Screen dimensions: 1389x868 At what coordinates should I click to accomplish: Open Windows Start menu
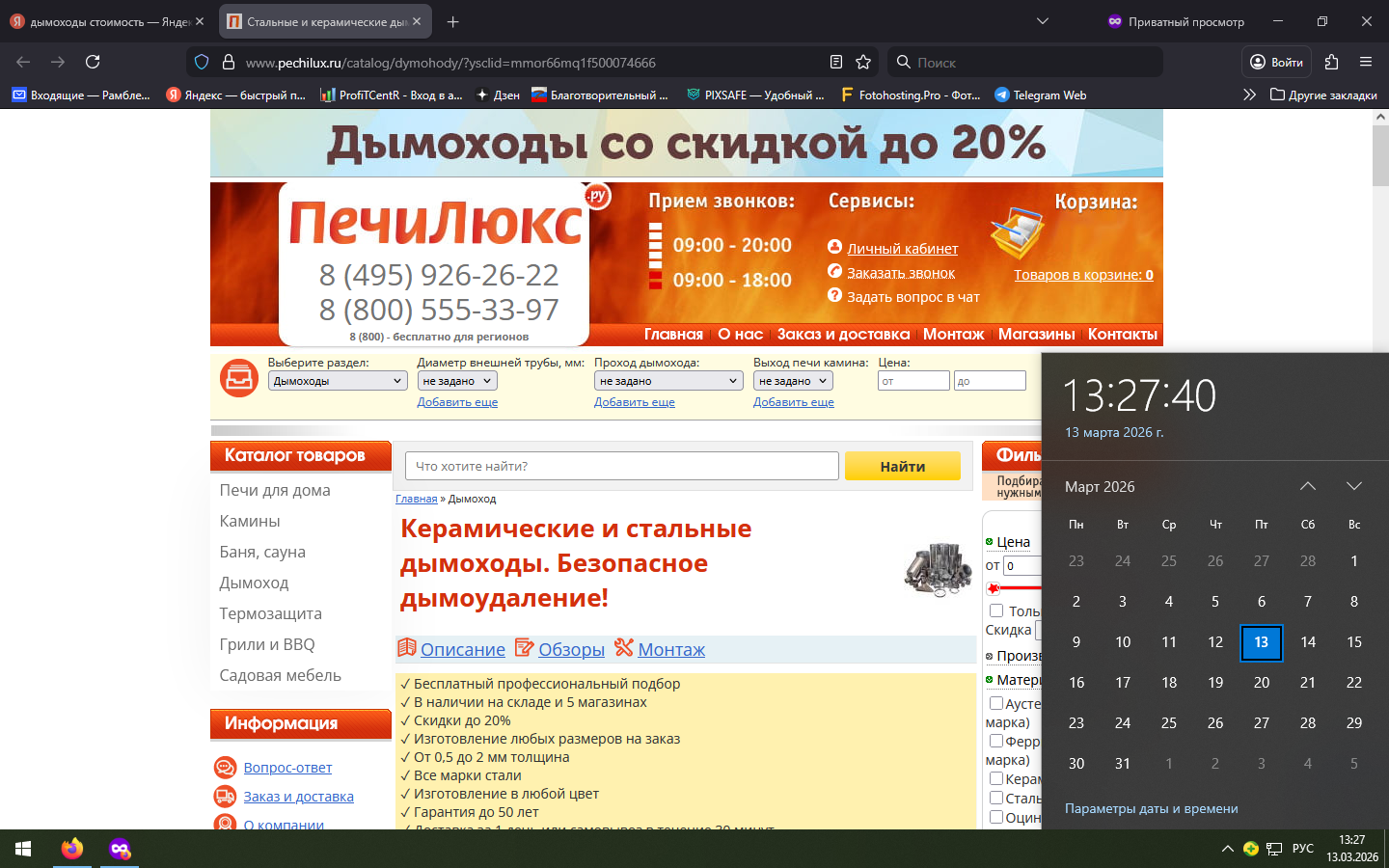point(23,849)
